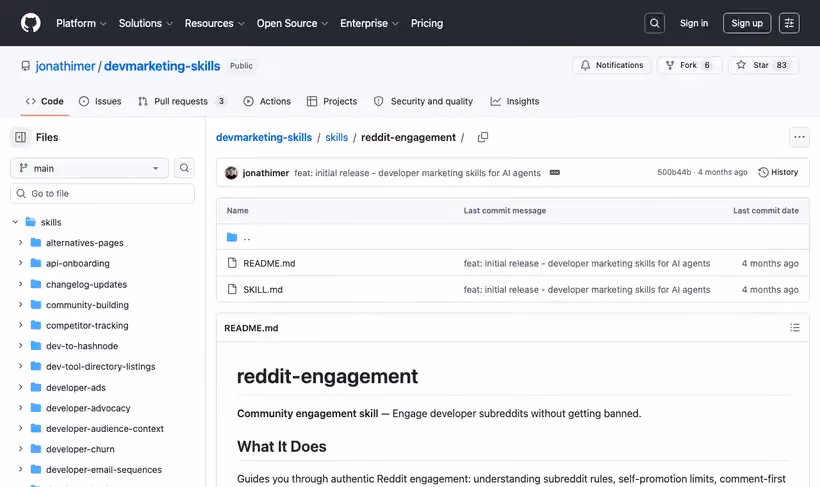Click the skills folder icon in tree

click(31, 222)
